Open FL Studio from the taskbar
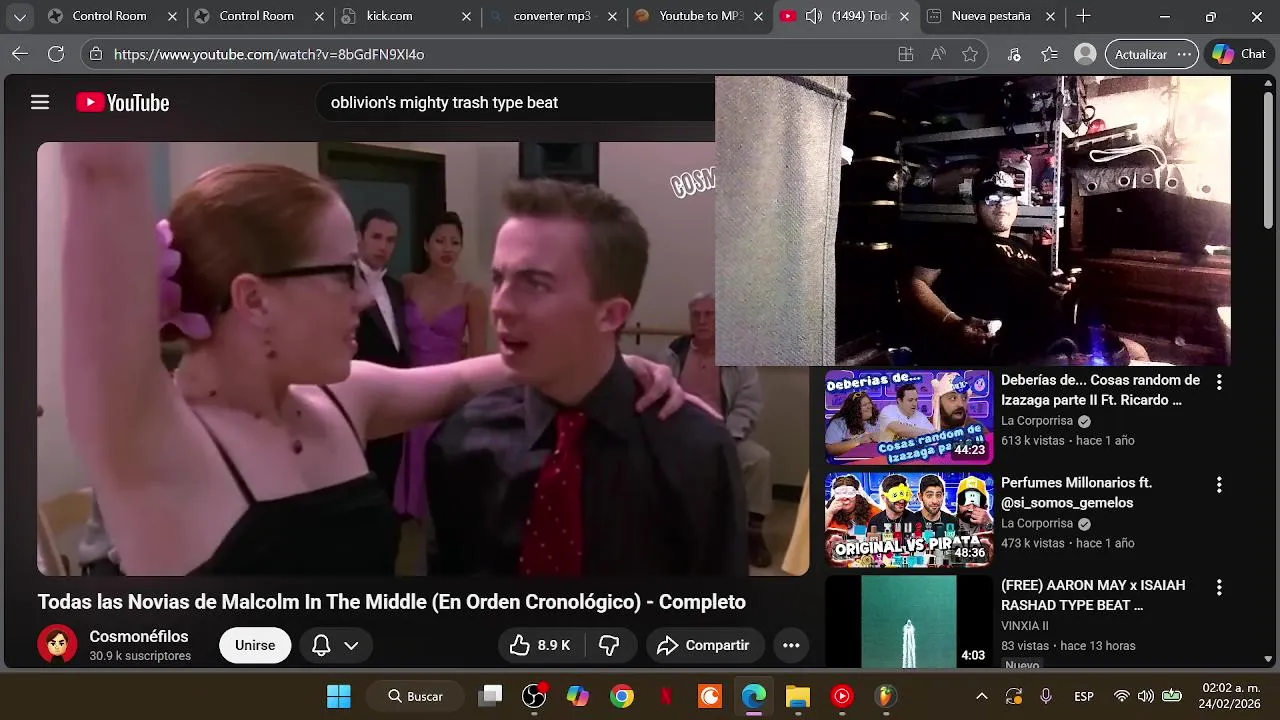 [886, 696]
